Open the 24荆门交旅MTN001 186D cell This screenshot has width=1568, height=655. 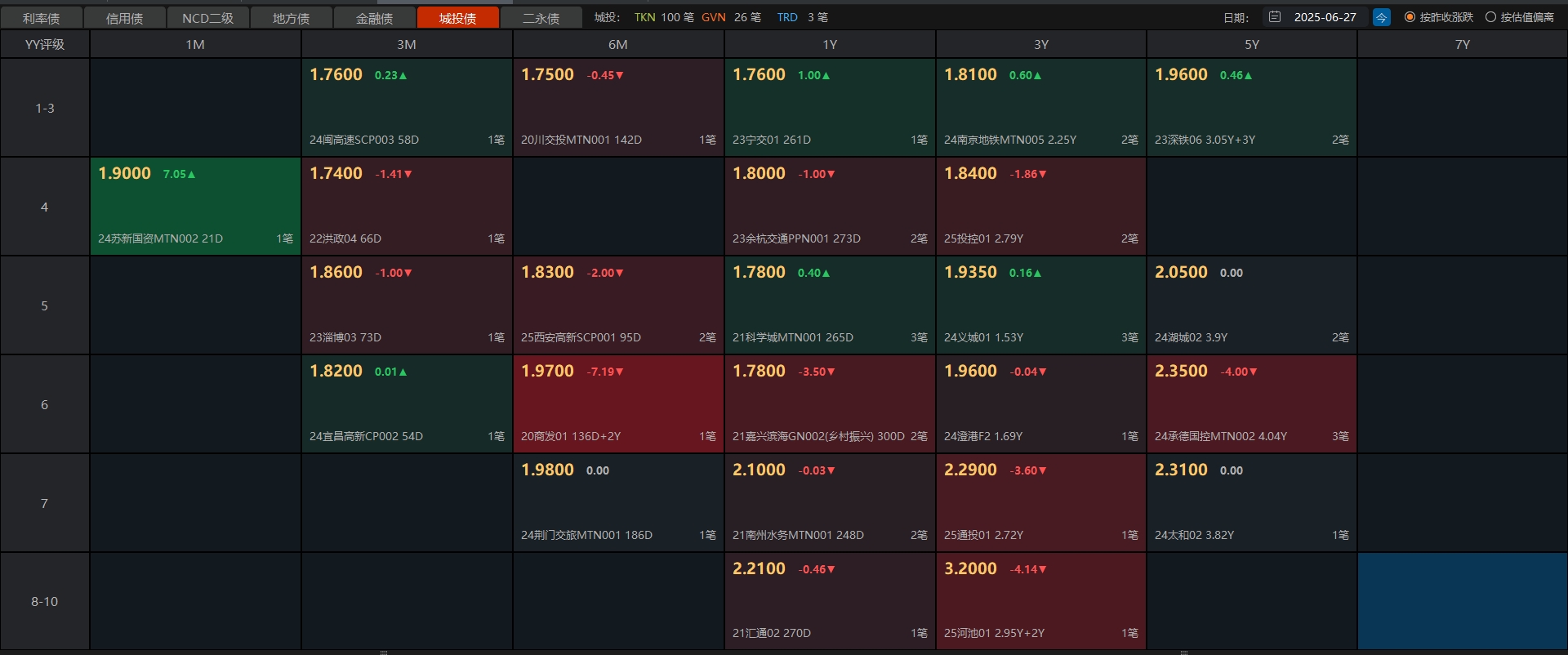[618, 503]
